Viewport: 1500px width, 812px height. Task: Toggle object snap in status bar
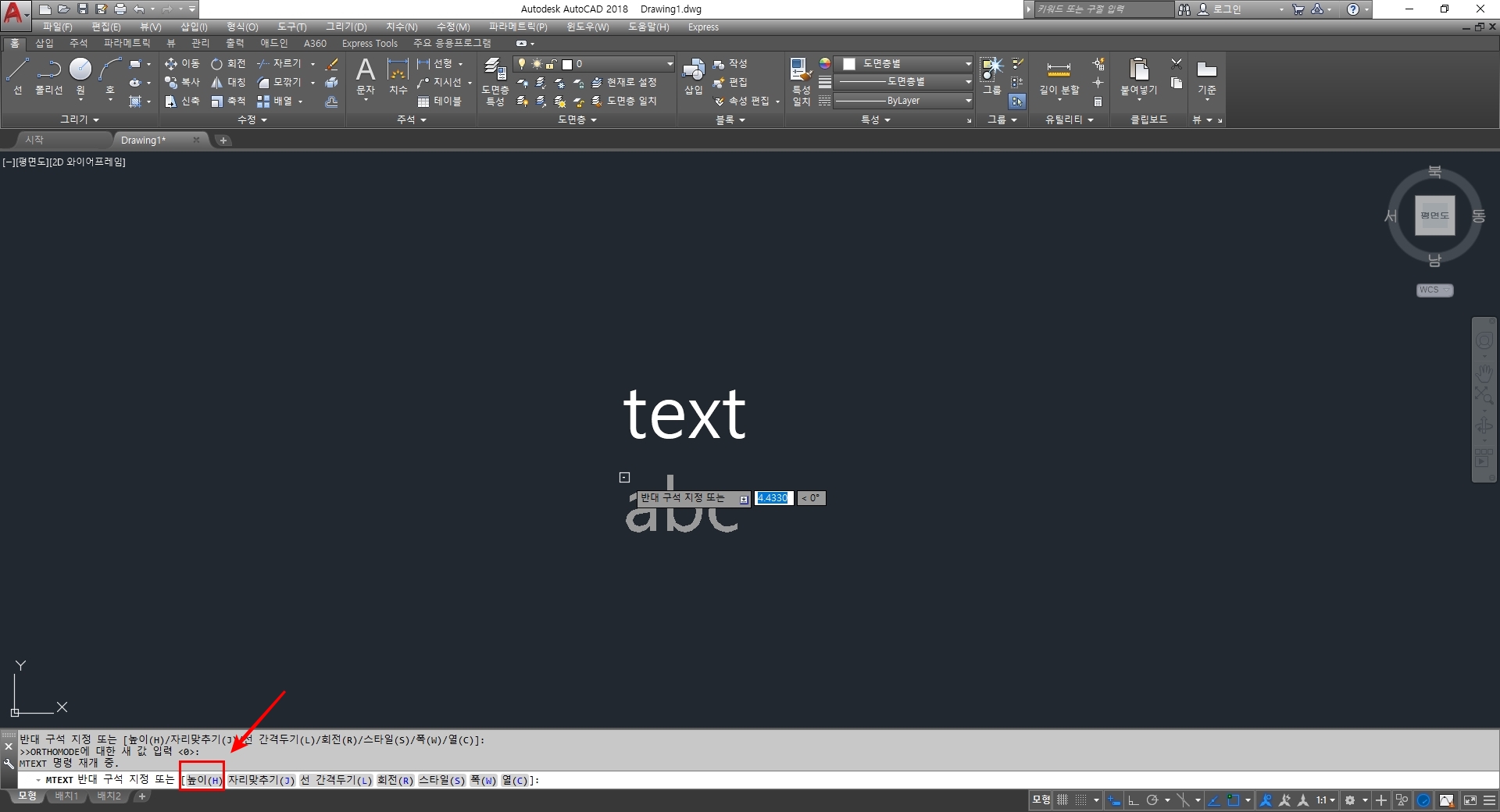click(1233, 800)
